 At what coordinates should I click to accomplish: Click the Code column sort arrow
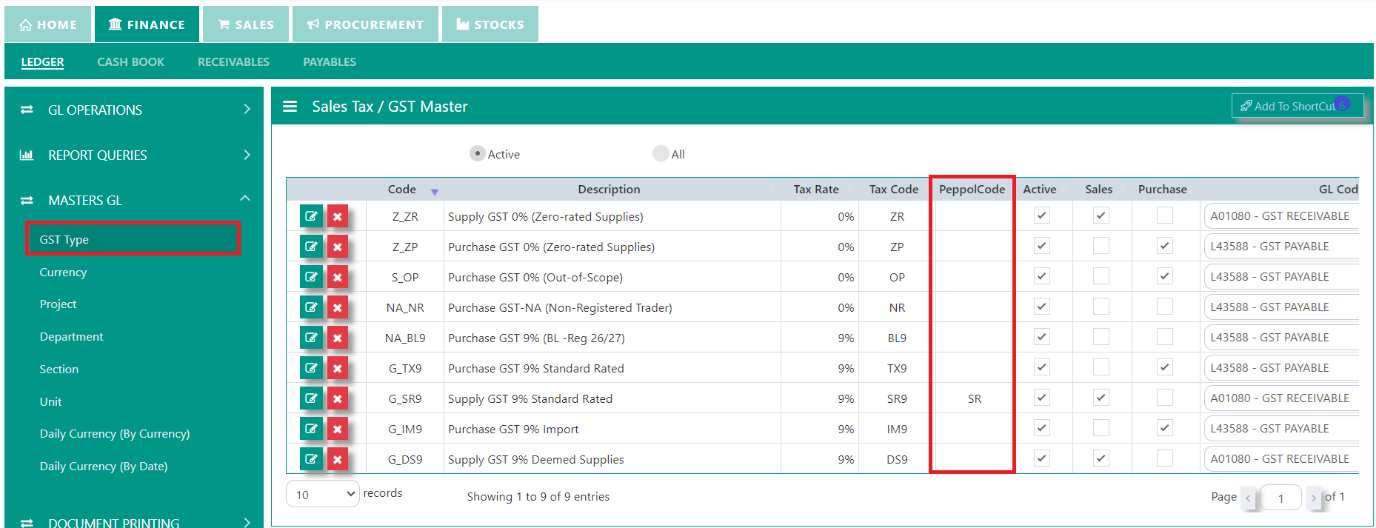coord(434,191)
